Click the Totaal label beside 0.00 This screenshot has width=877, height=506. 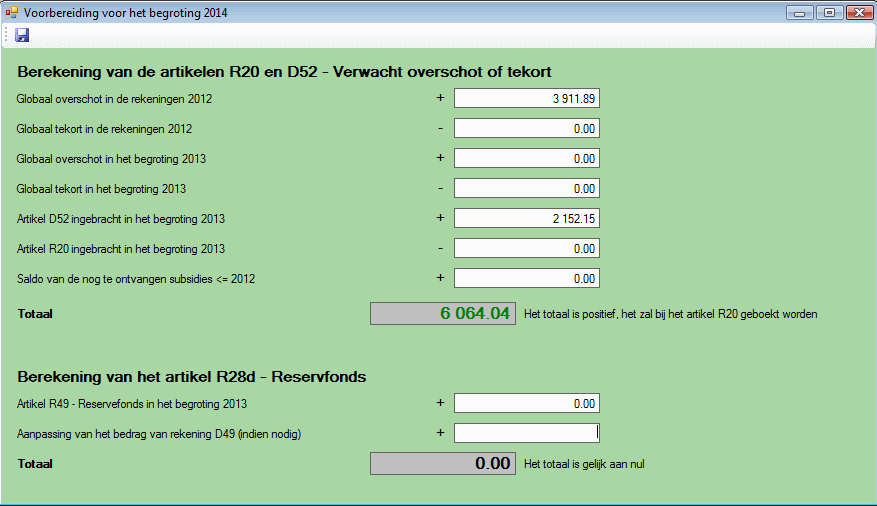point(35,464)
